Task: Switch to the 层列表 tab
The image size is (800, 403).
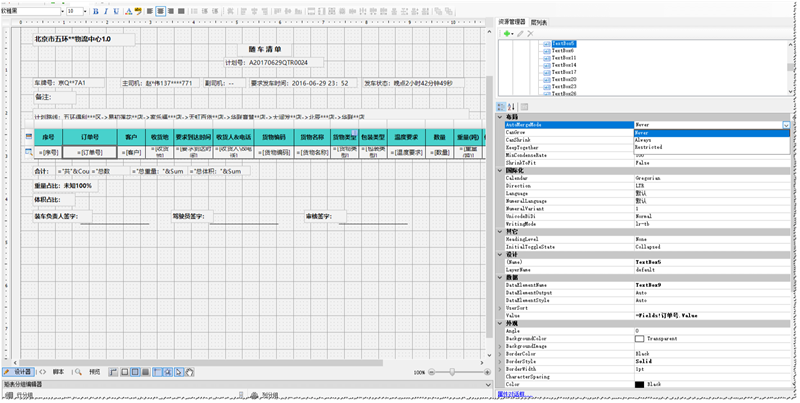Action: tap(538, 21)
